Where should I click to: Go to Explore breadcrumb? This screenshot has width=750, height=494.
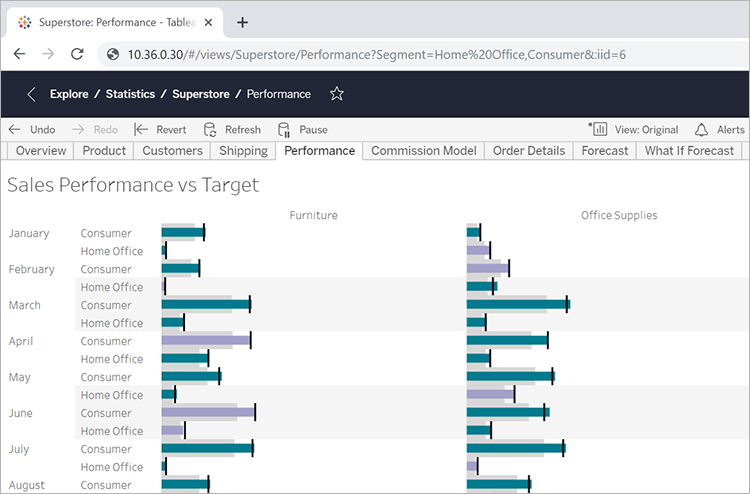[69, 94]
